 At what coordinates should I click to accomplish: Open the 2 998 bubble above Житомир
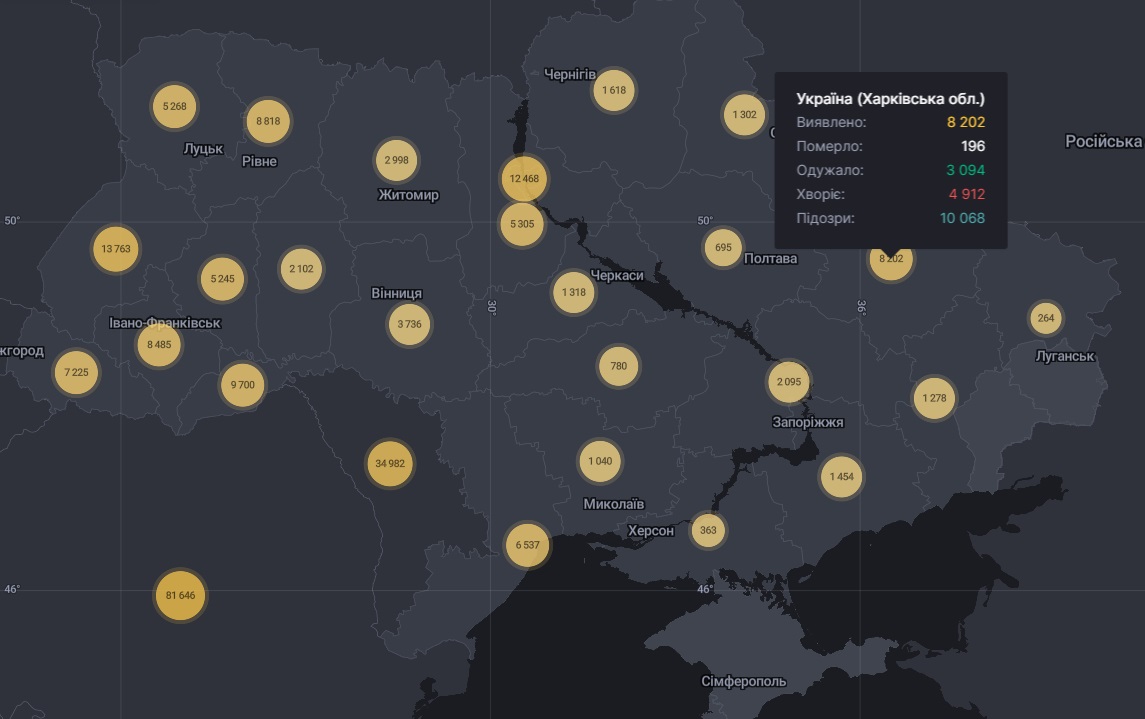(x=396, y=160)
